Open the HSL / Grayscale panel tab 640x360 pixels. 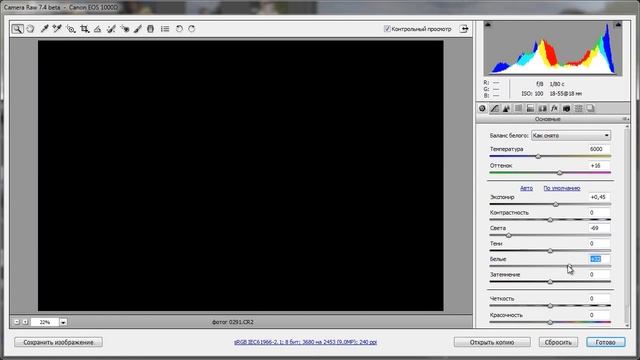[518, 109]
